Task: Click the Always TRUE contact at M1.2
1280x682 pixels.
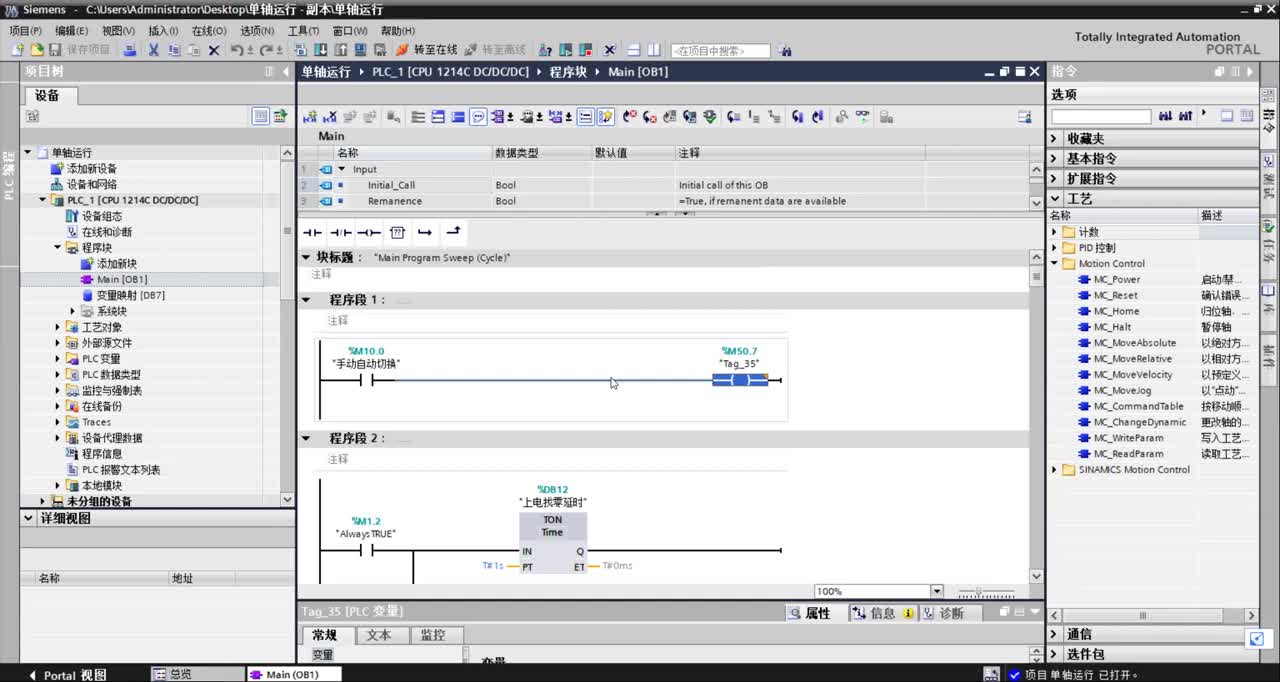Action: pos(366,550)
